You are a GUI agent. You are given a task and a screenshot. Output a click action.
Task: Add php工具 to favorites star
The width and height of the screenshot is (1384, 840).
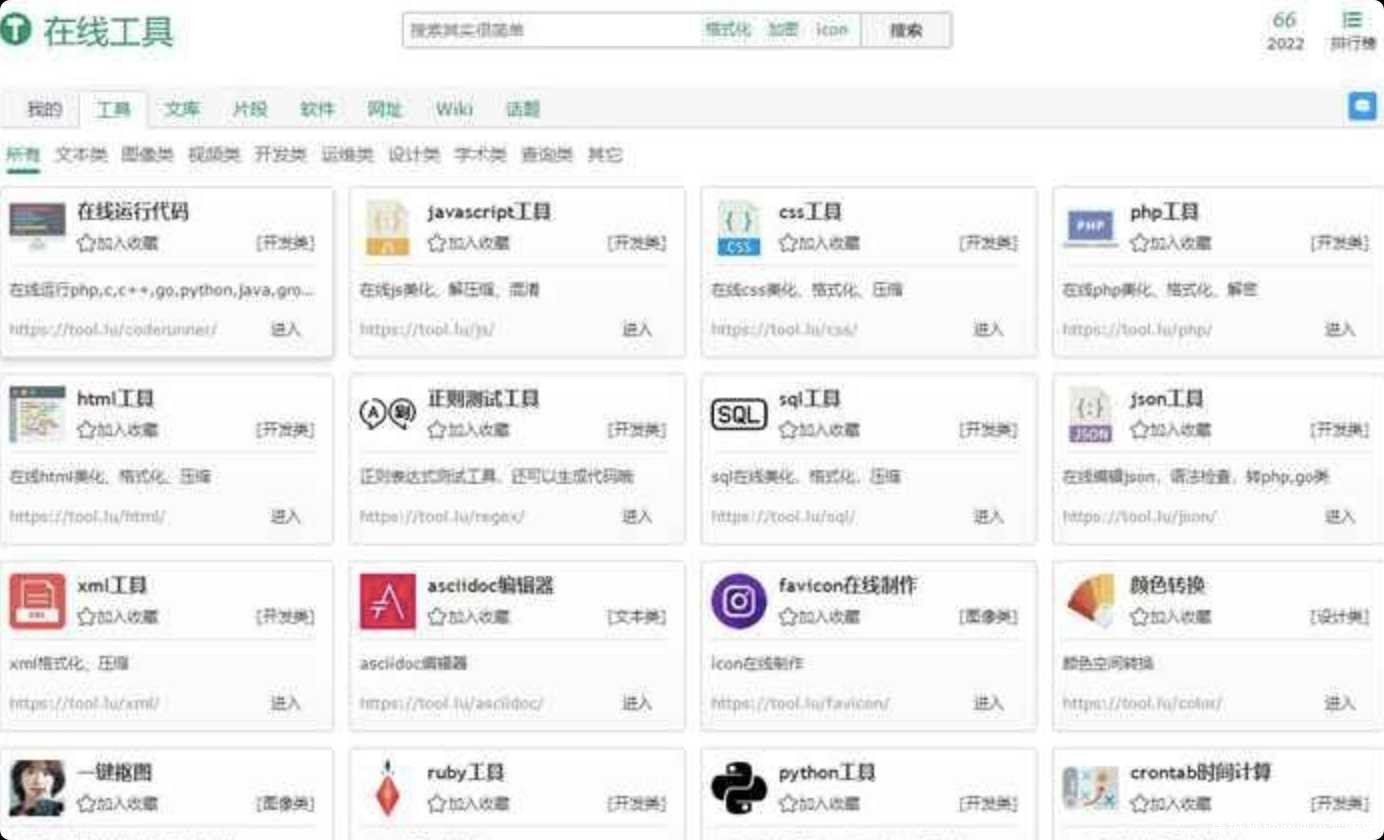pyautogui.click(x=1139, y=243)
